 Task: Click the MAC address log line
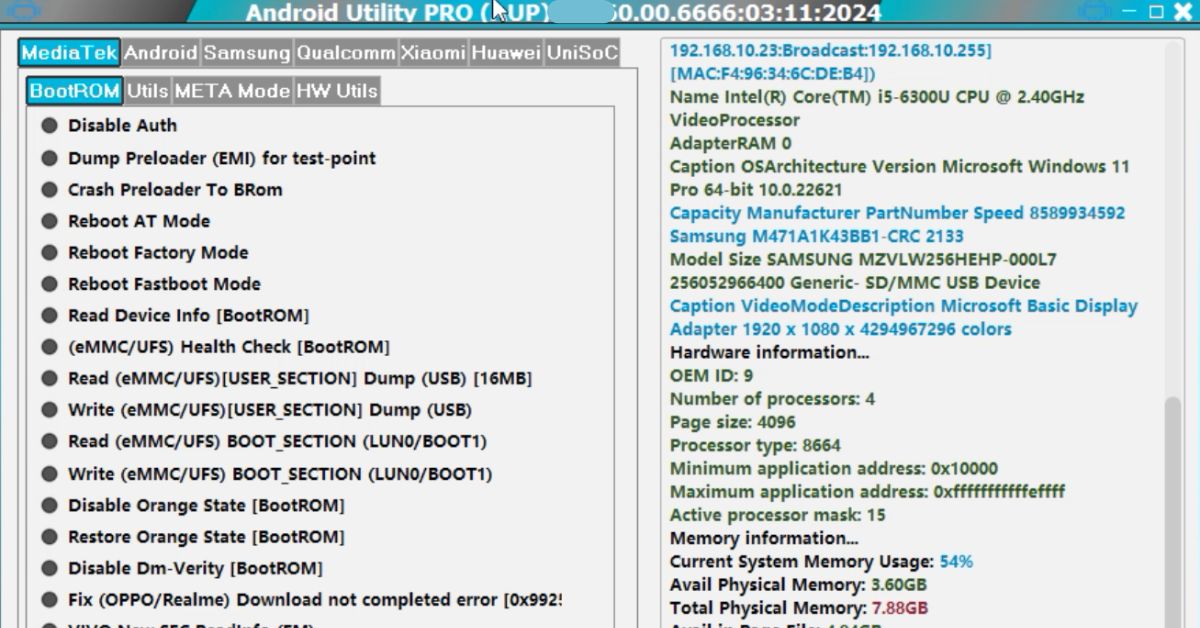tap(773, 74)
